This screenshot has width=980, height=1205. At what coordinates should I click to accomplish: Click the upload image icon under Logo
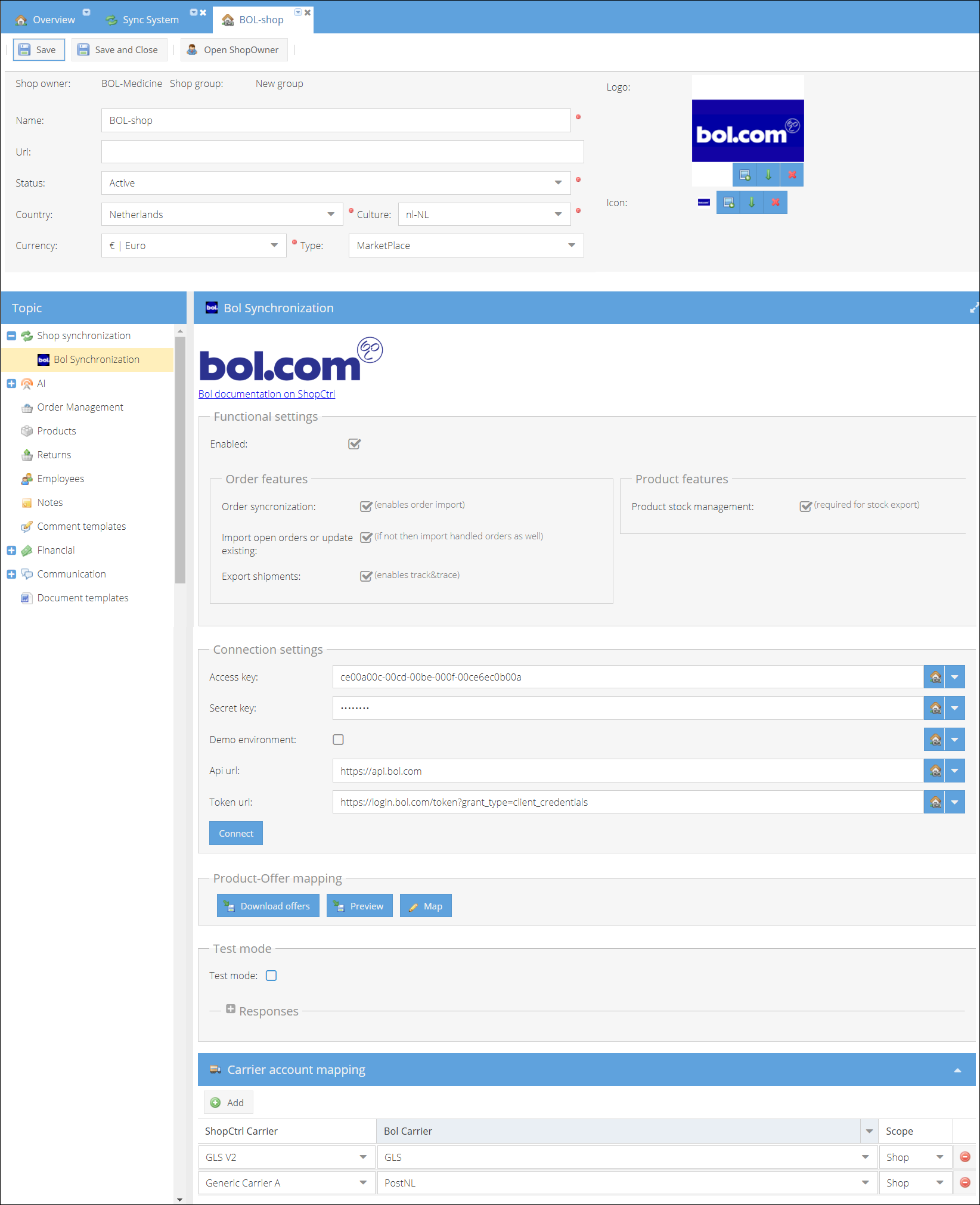coord(744,175)
